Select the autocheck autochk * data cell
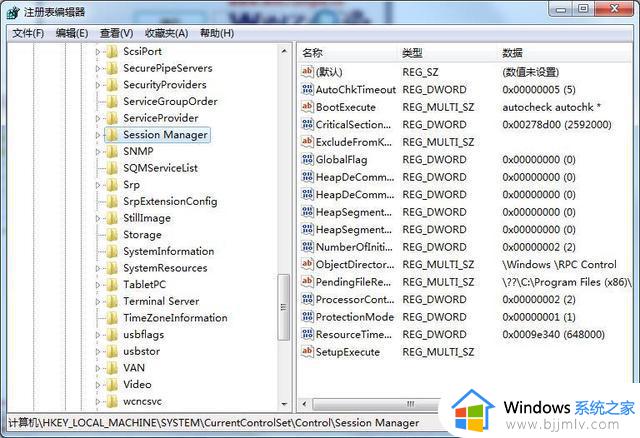640x438 pixels. coord(551,107)
